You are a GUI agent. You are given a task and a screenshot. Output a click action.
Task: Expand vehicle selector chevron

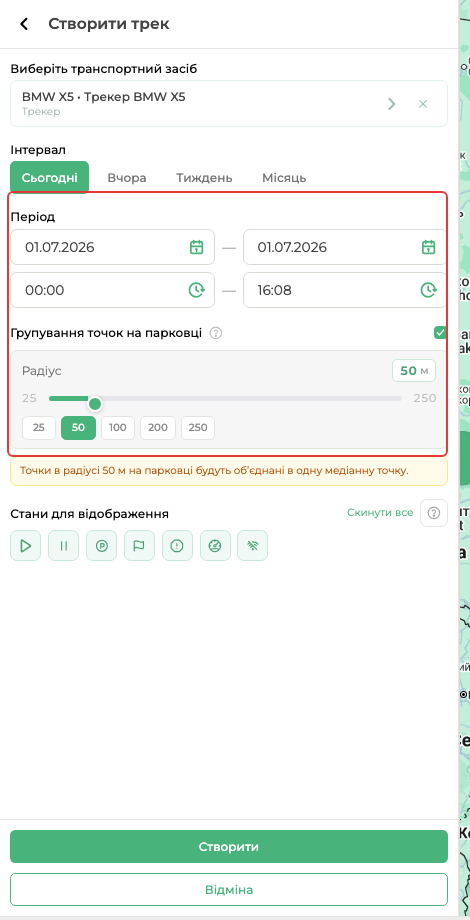click(x=392, y=104)
